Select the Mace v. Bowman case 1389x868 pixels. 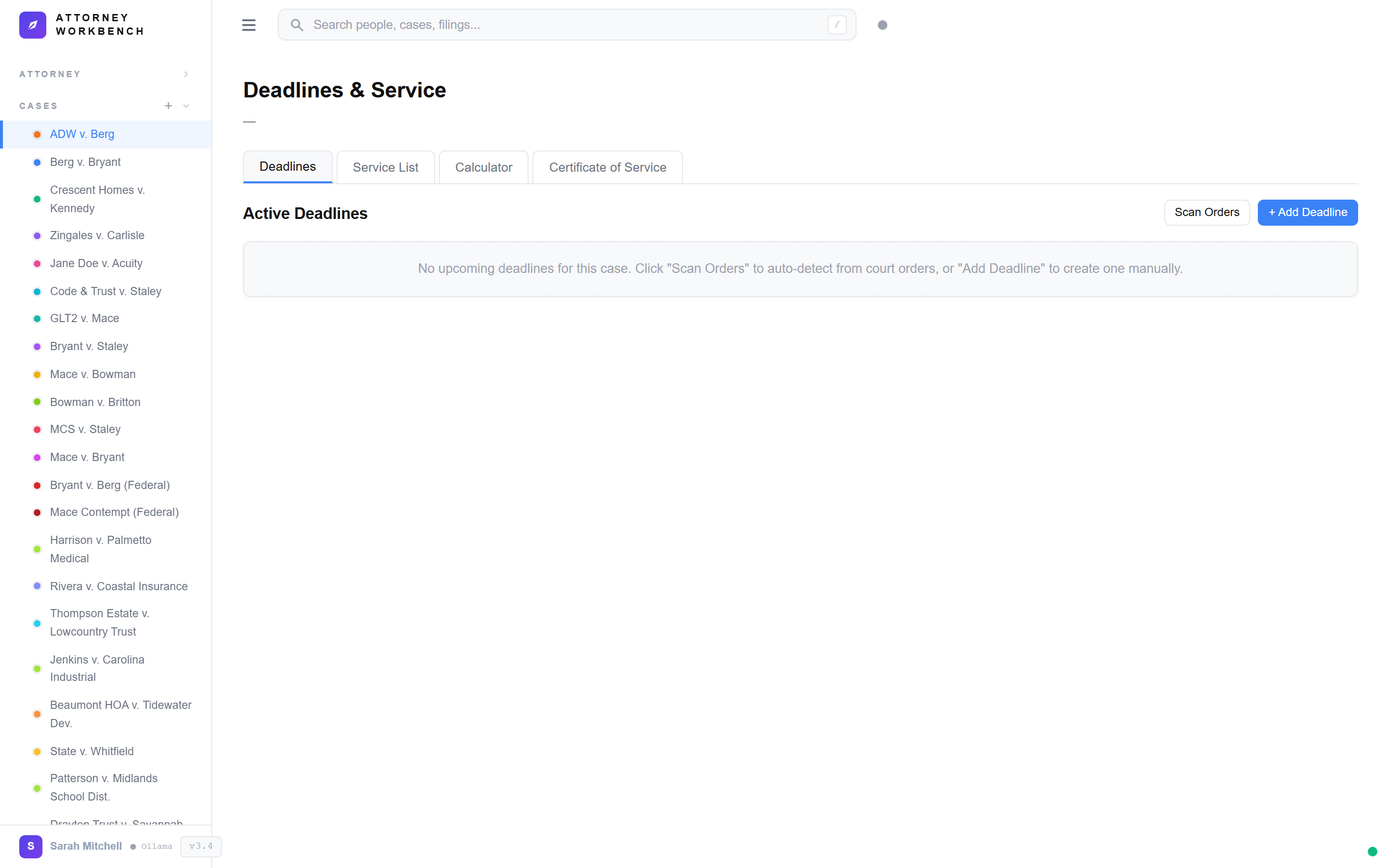tap(93, 374)
